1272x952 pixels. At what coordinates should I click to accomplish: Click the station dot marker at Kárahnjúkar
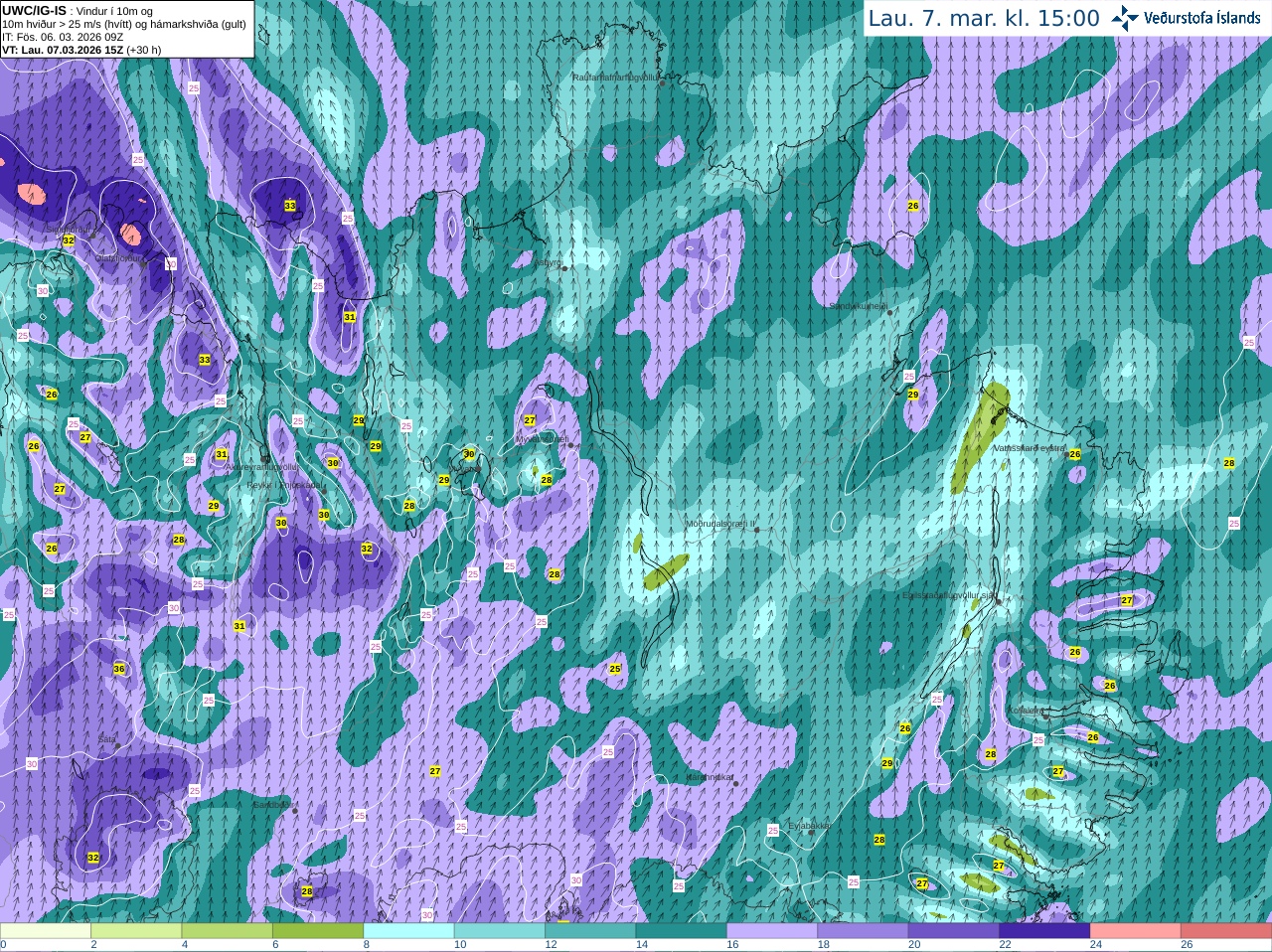click(736, 784)
